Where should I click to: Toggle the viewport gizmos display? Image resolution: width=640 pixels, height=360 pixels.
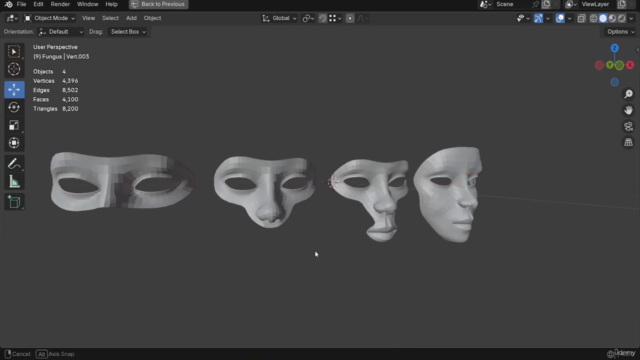tap(538, 18)
